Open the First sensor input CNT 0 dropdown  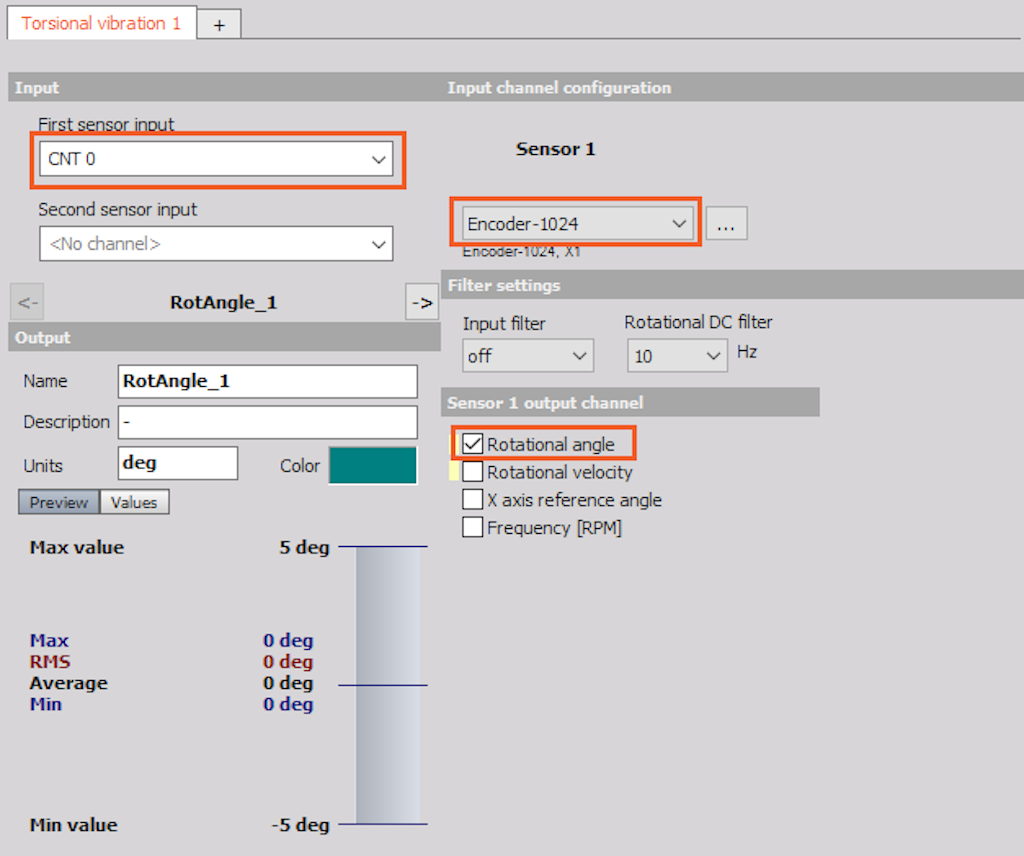pyautogui.click(x=216, y=159)
